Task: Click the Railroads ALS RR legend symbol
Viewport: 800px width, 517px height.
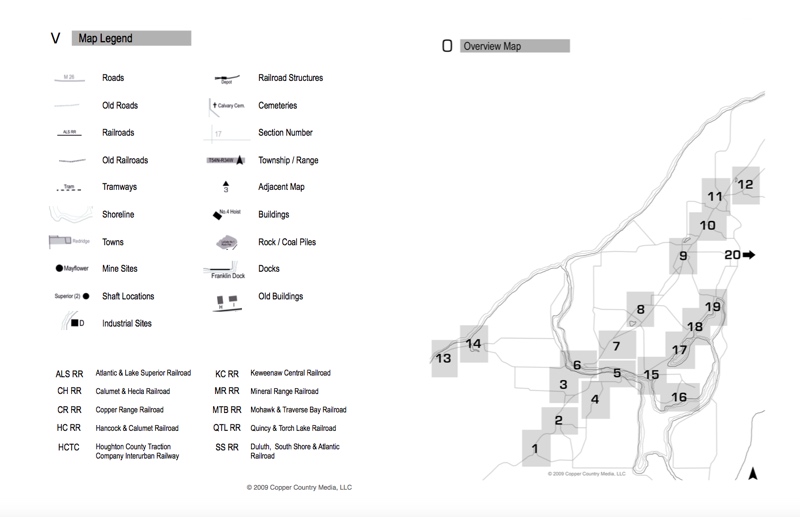Action: click(x=69, y=133)
